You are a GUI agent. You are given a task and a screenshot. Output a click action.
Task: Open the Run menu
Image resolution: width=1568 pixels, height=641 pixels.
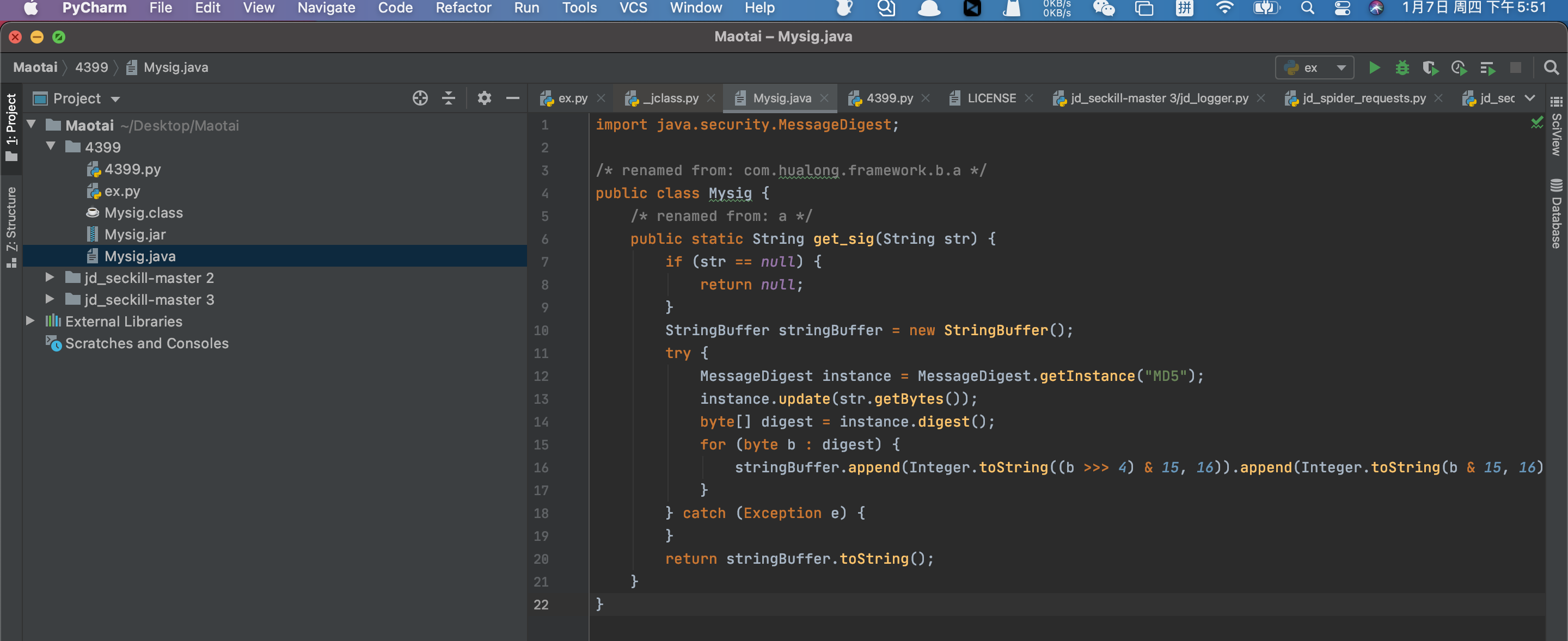(x=526, y=8)
